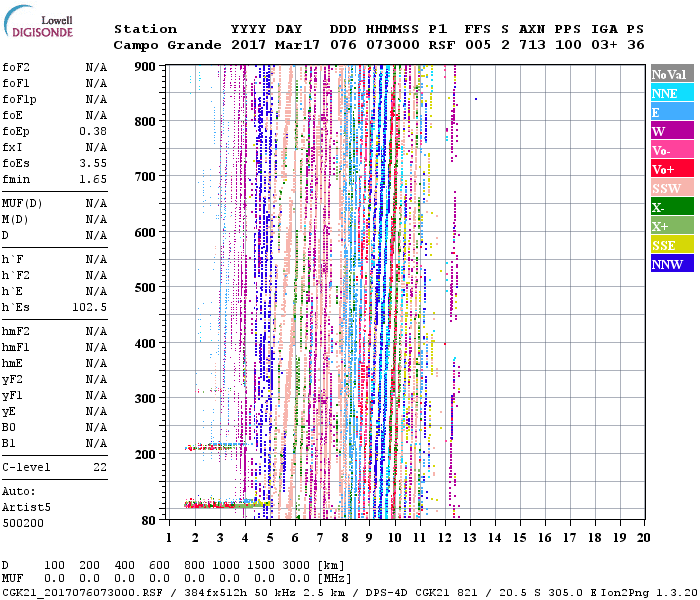Click the time value 073000
This screenshot has height=600, width=700.
pyautogui.click(x=393, y=45)
